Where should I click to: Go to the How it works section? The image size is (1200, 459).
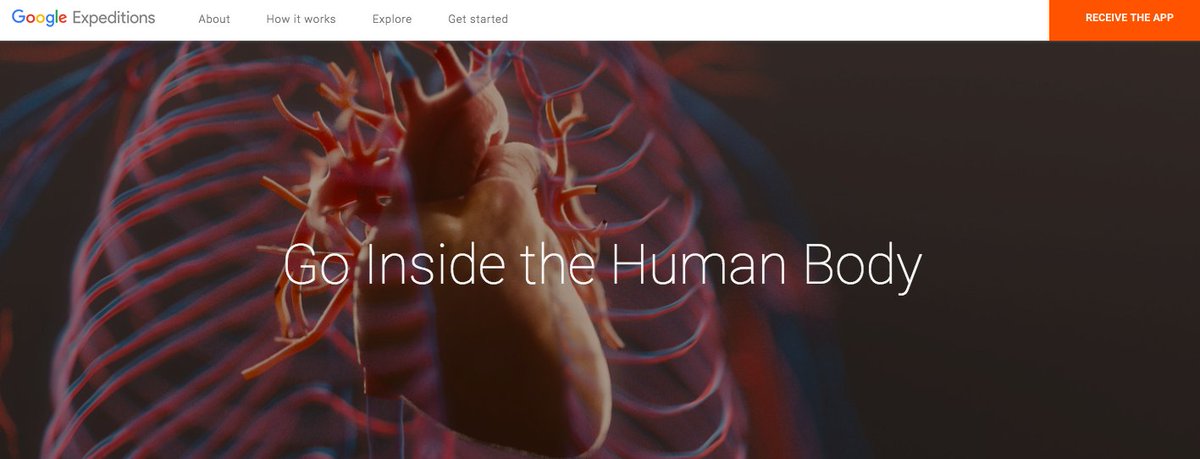[301, 19]
